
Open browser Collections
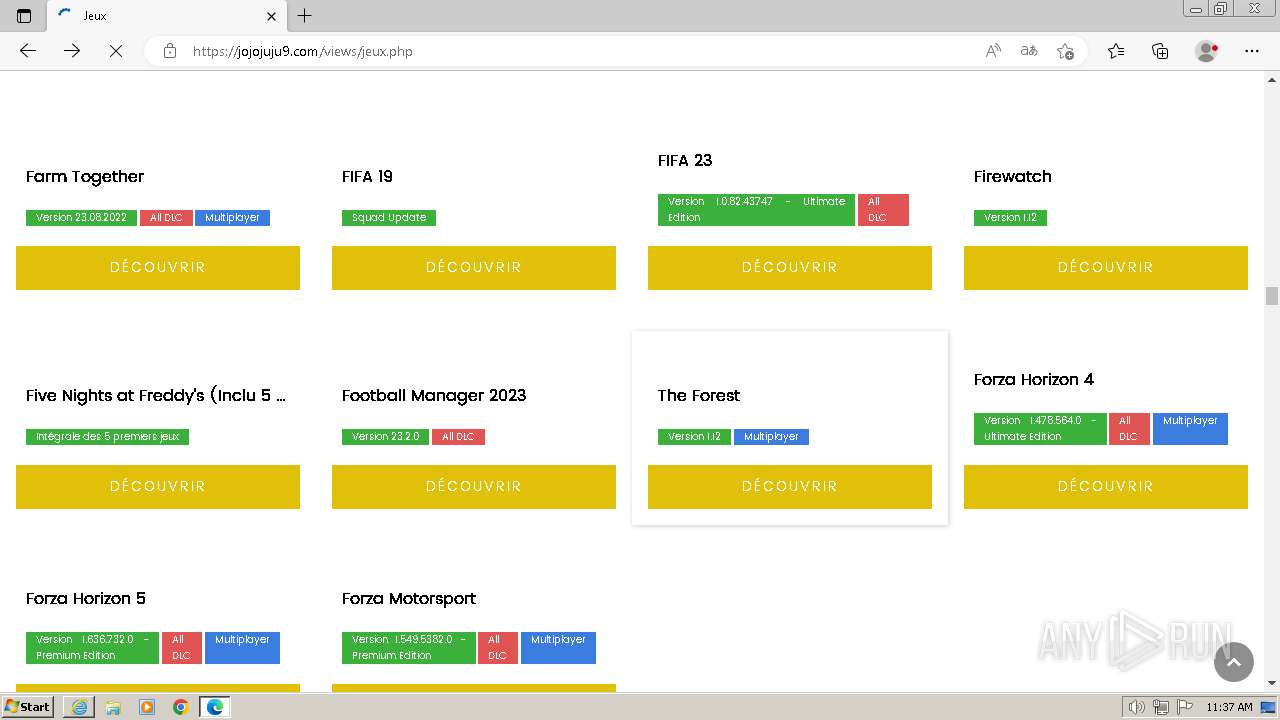tap(1160, 51)
